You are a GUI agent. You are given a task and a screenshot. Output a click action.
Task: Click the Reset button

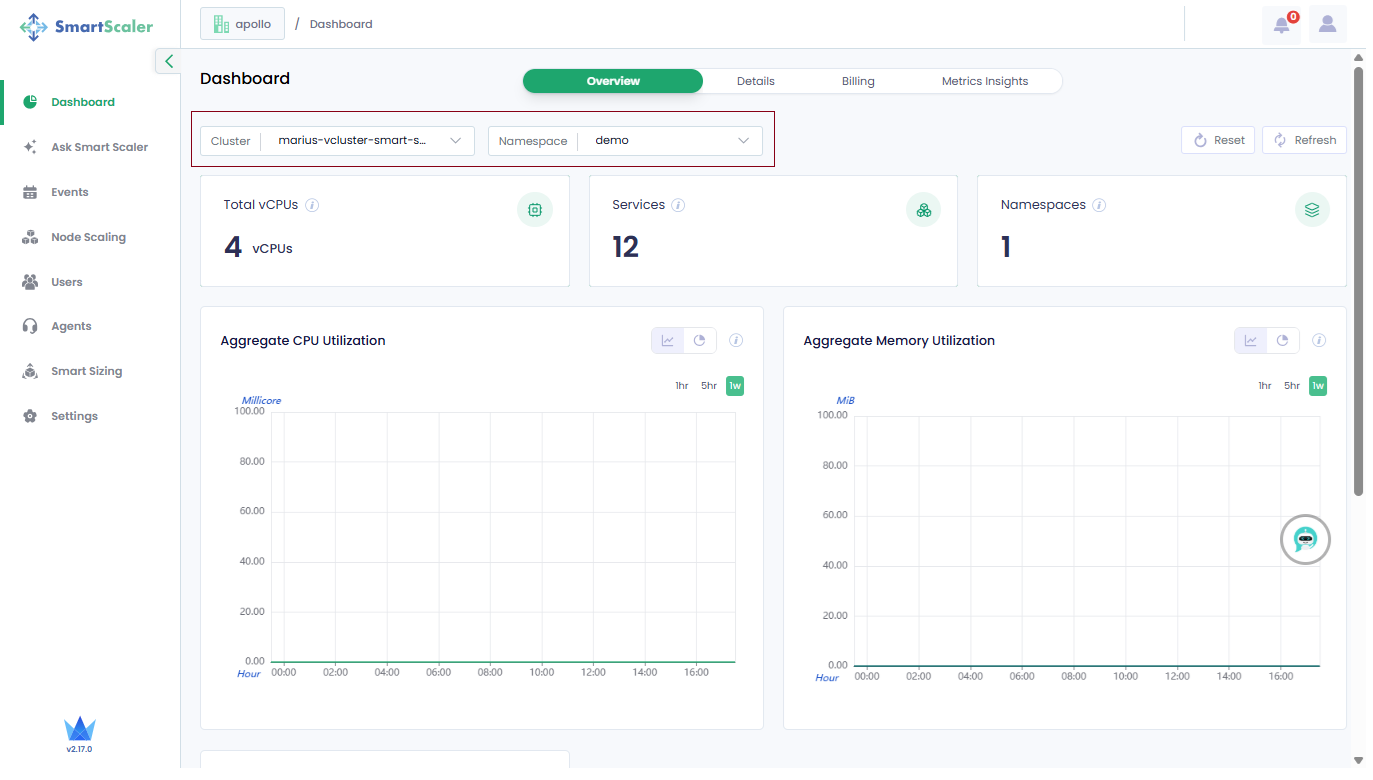point(1218,140)
